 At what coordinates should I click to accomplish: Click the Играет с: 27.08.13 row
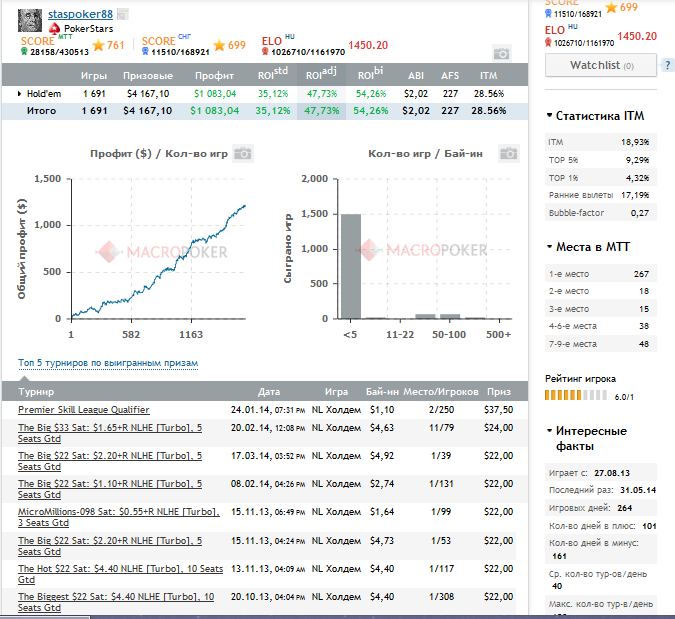(601, 473)
